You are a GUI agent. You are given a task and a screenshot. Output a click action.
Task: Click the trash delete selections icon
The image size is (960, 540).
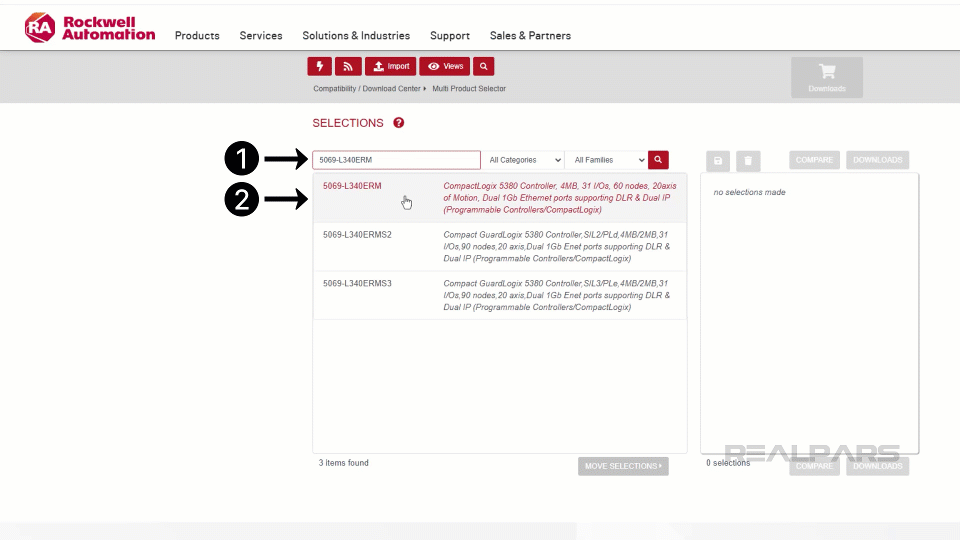748,161
